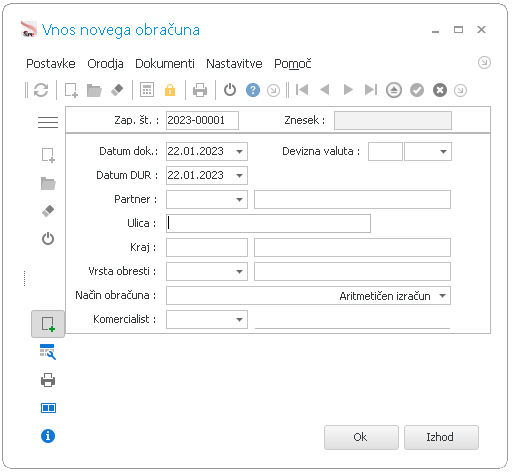This screenshot has width=512, height=474.
Task: Click the blue info icon in sidebar
Action: coord(48,436)
